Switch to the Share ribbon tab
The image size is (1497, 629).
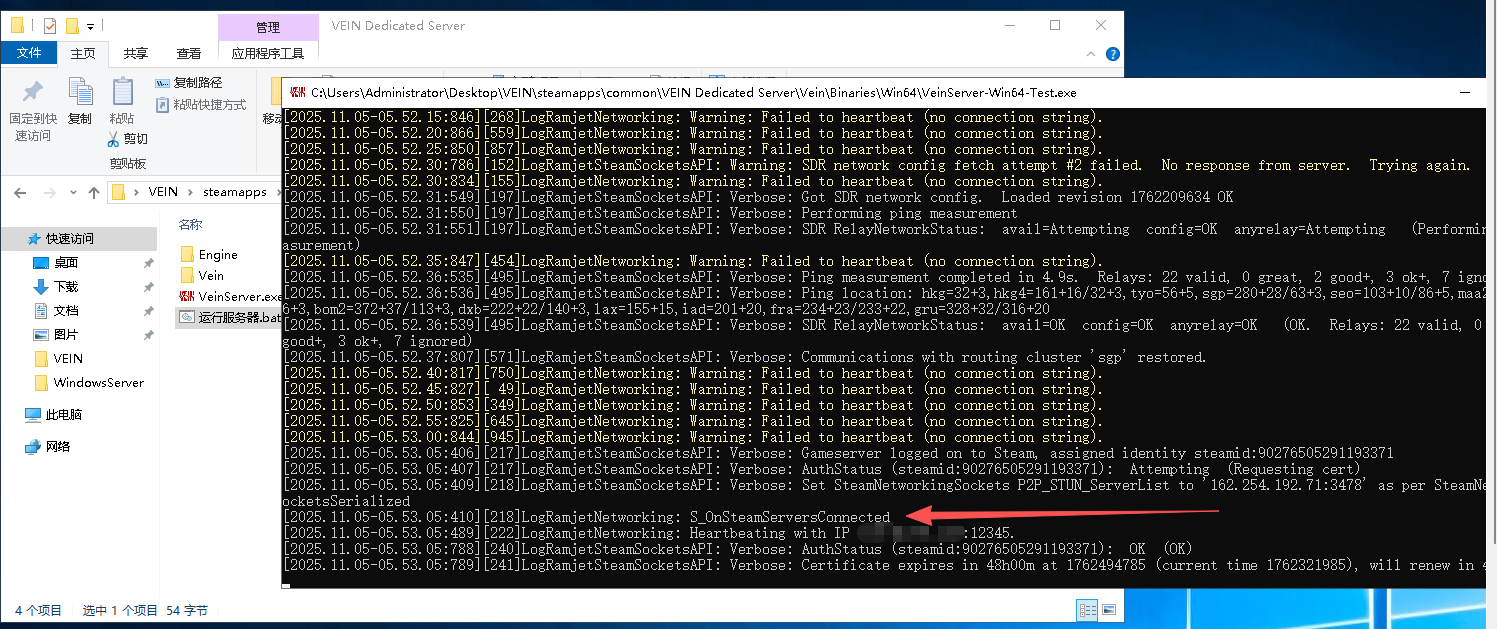click(135, 53)
